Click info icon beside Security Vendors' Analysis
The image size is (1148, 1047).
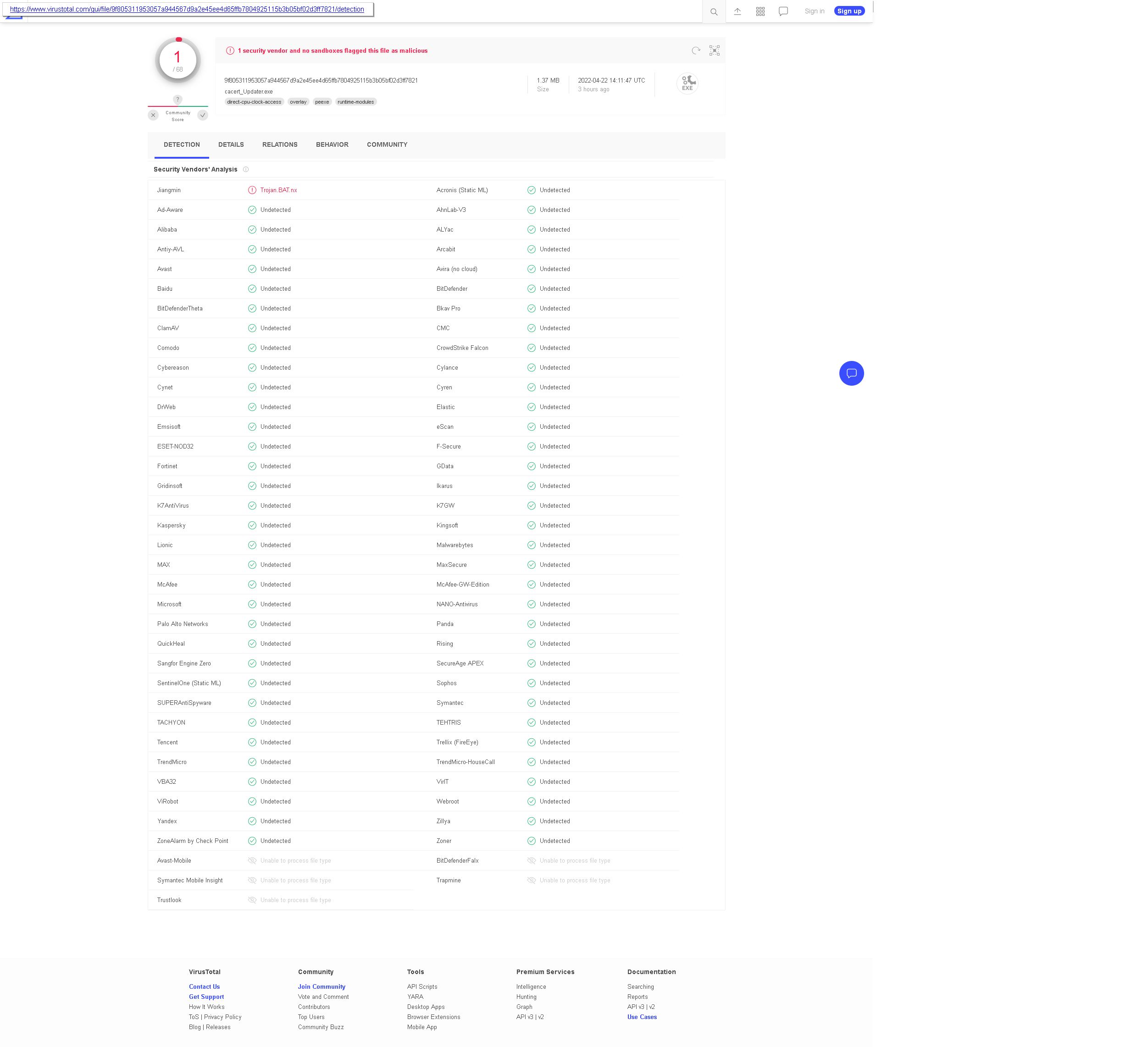coord(246,169)
